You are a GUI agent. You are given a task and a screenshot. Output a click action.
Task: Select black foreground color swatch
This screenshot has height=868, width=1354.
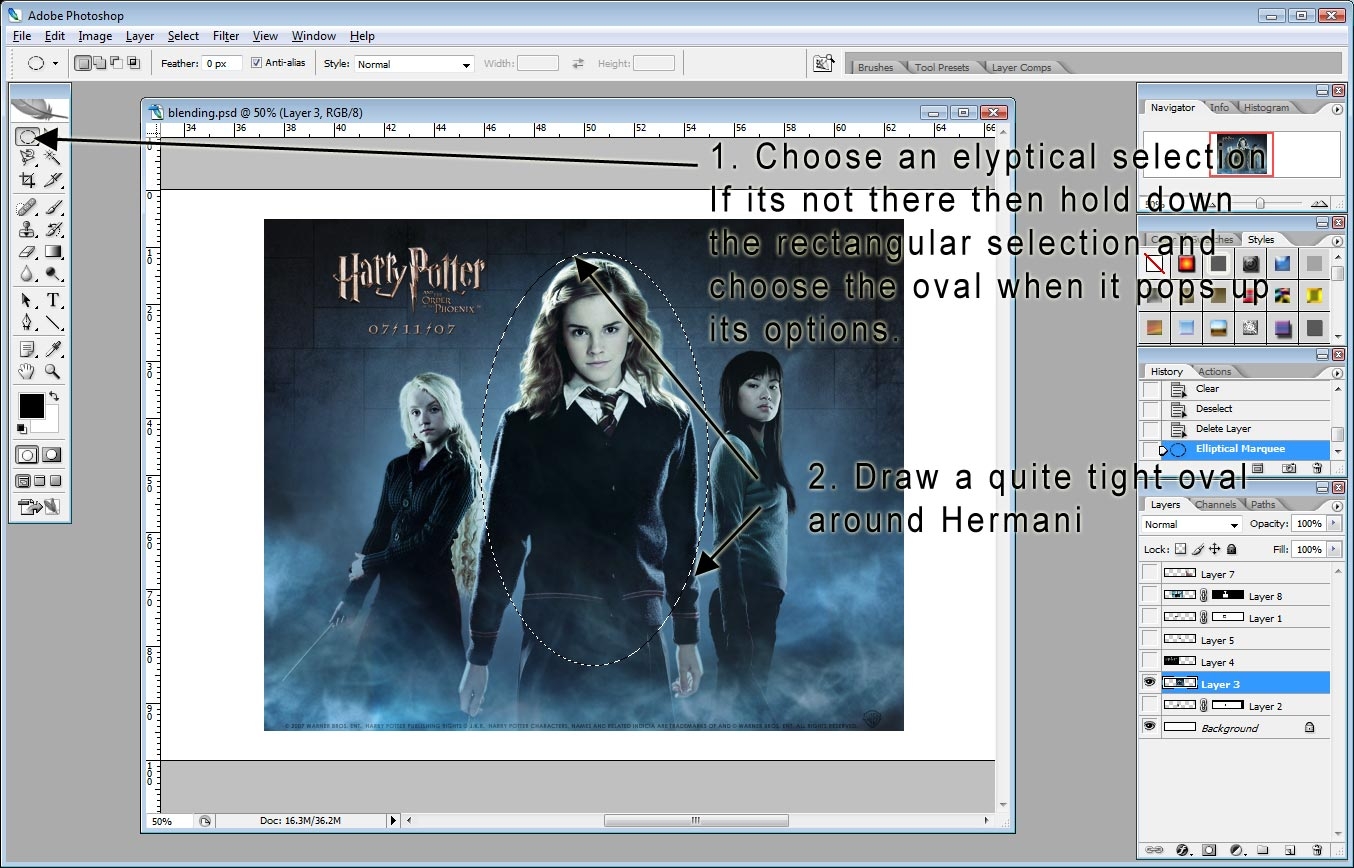[31, 405]
